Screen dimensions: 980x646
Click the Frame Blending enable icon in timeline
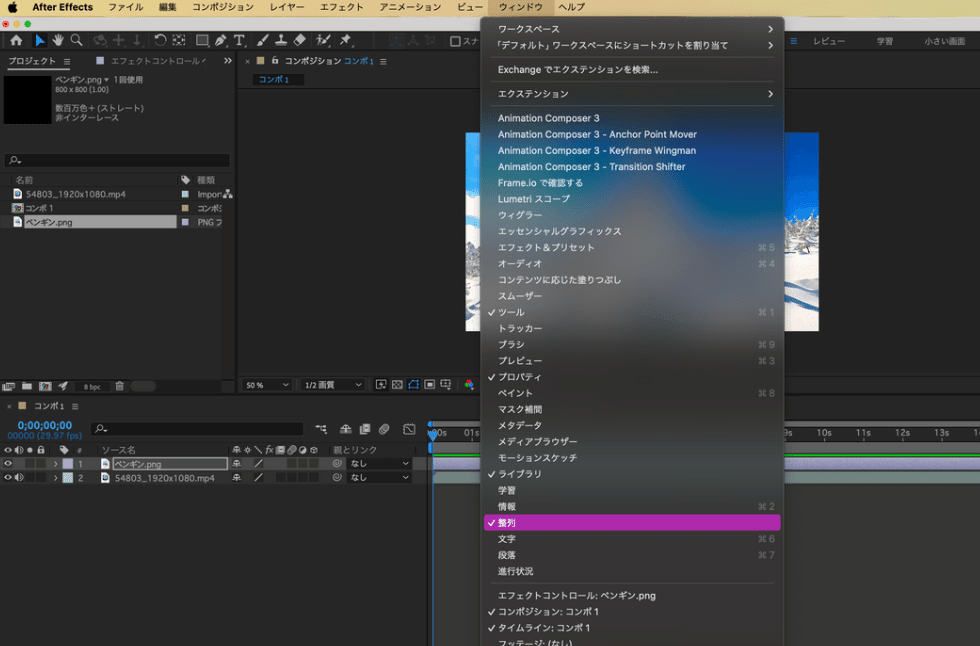tap(365, 429)
